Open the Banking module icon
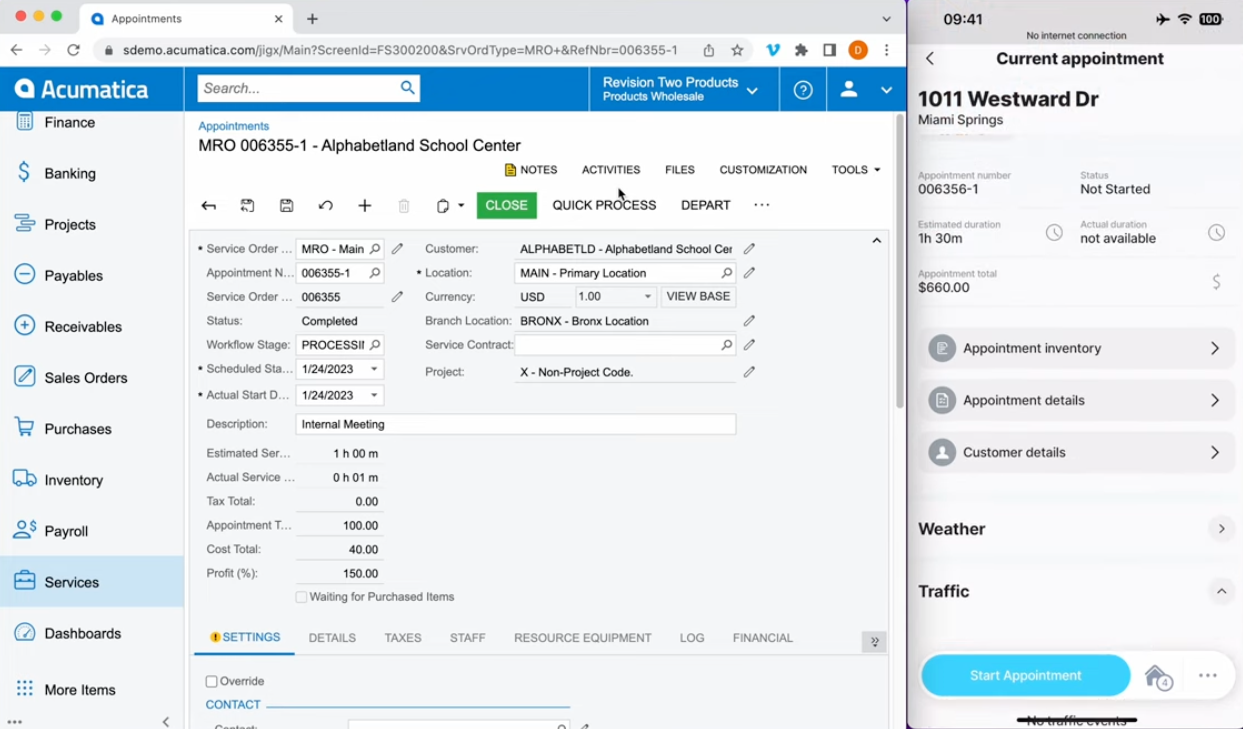This screenshot has height=729, width=1243. point(24,173)
